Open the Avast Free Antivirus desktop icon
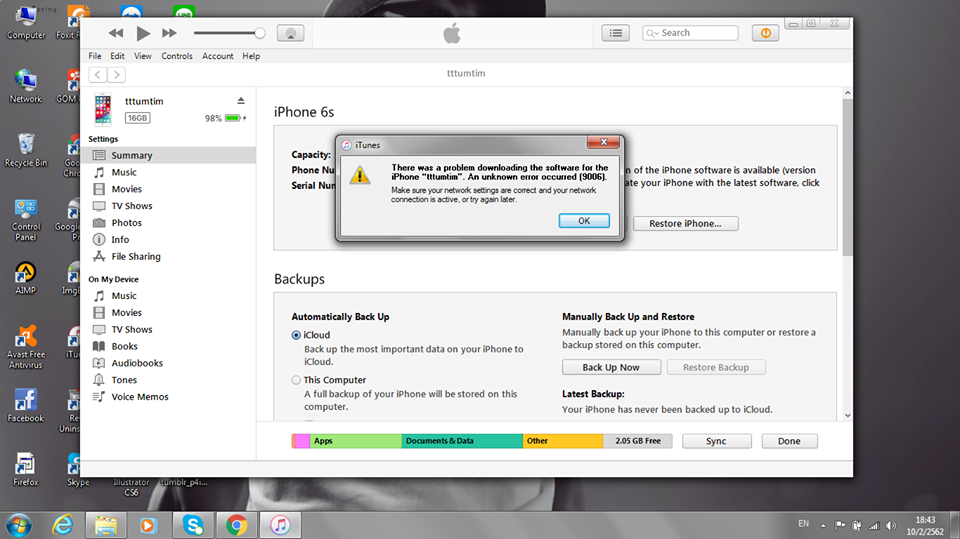Viewport: 960px width, 539px height. pyautogui.click(x=26, y=347)
